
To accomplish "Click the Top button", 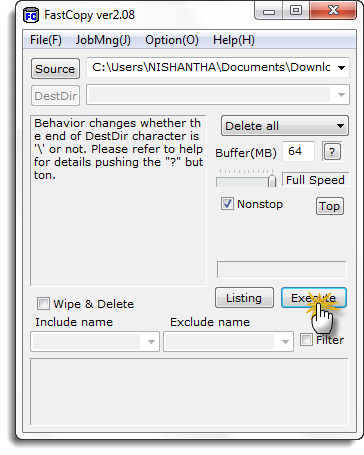I will 329,206.
